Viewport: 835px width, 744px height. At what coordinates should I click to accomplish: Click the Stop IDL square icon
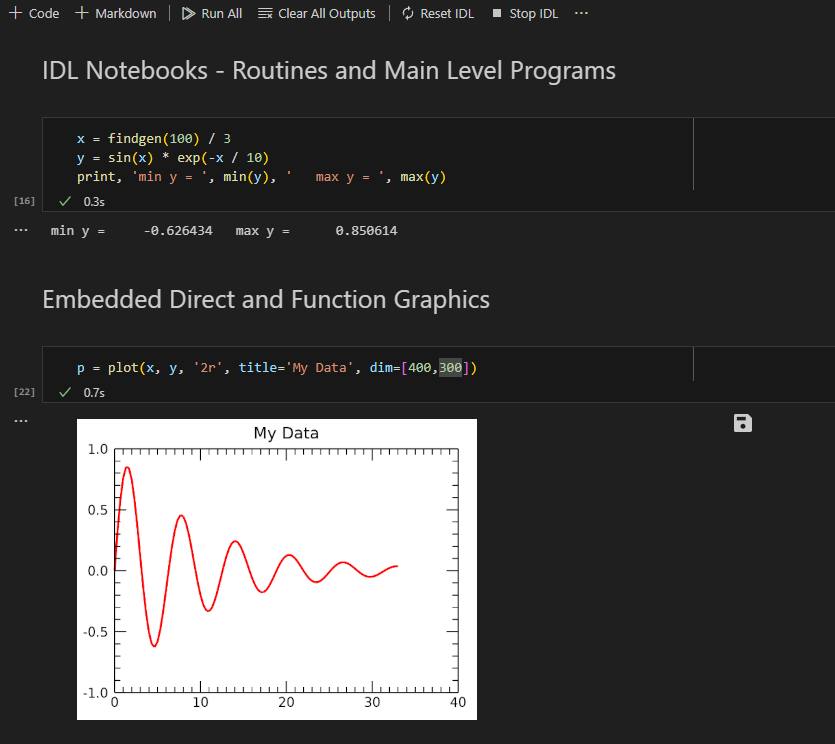[497, 13]
